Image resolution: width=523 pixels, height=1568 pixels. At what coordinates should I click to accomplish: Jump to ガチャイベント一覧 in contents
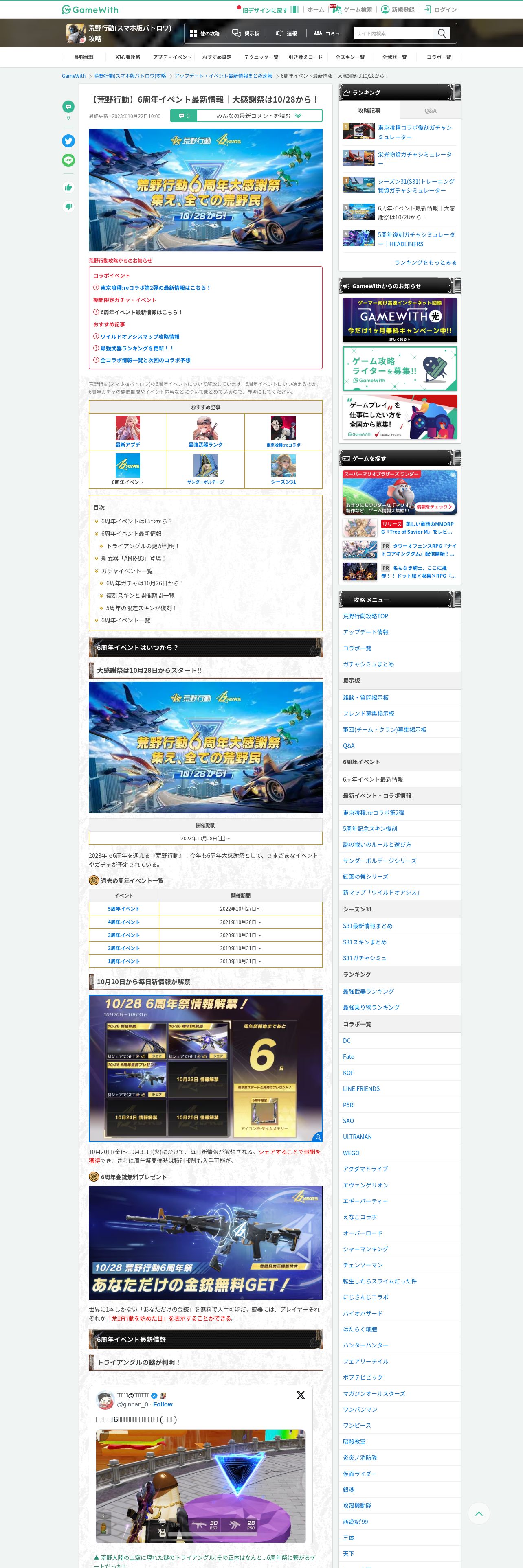pyautogui.click(x=127, y=571)
